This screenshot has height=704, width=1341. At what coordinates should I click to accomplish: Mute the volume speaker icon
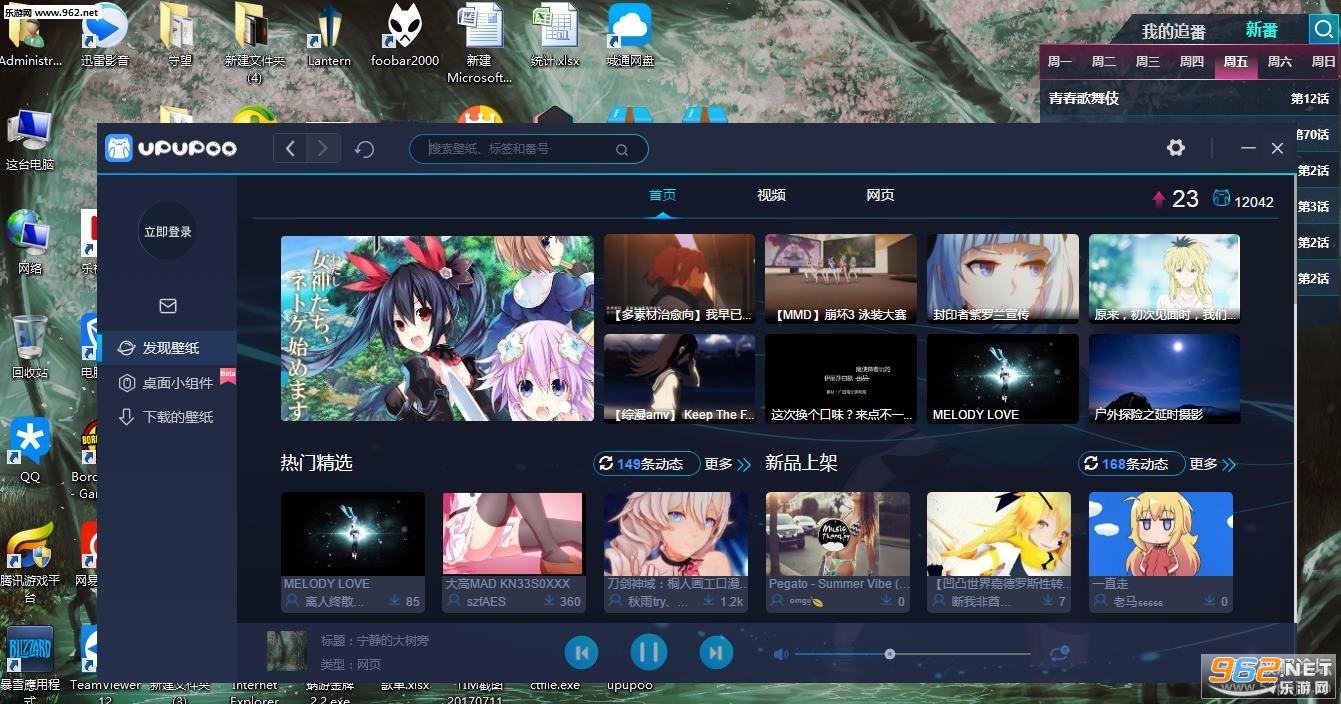point(781,654)
